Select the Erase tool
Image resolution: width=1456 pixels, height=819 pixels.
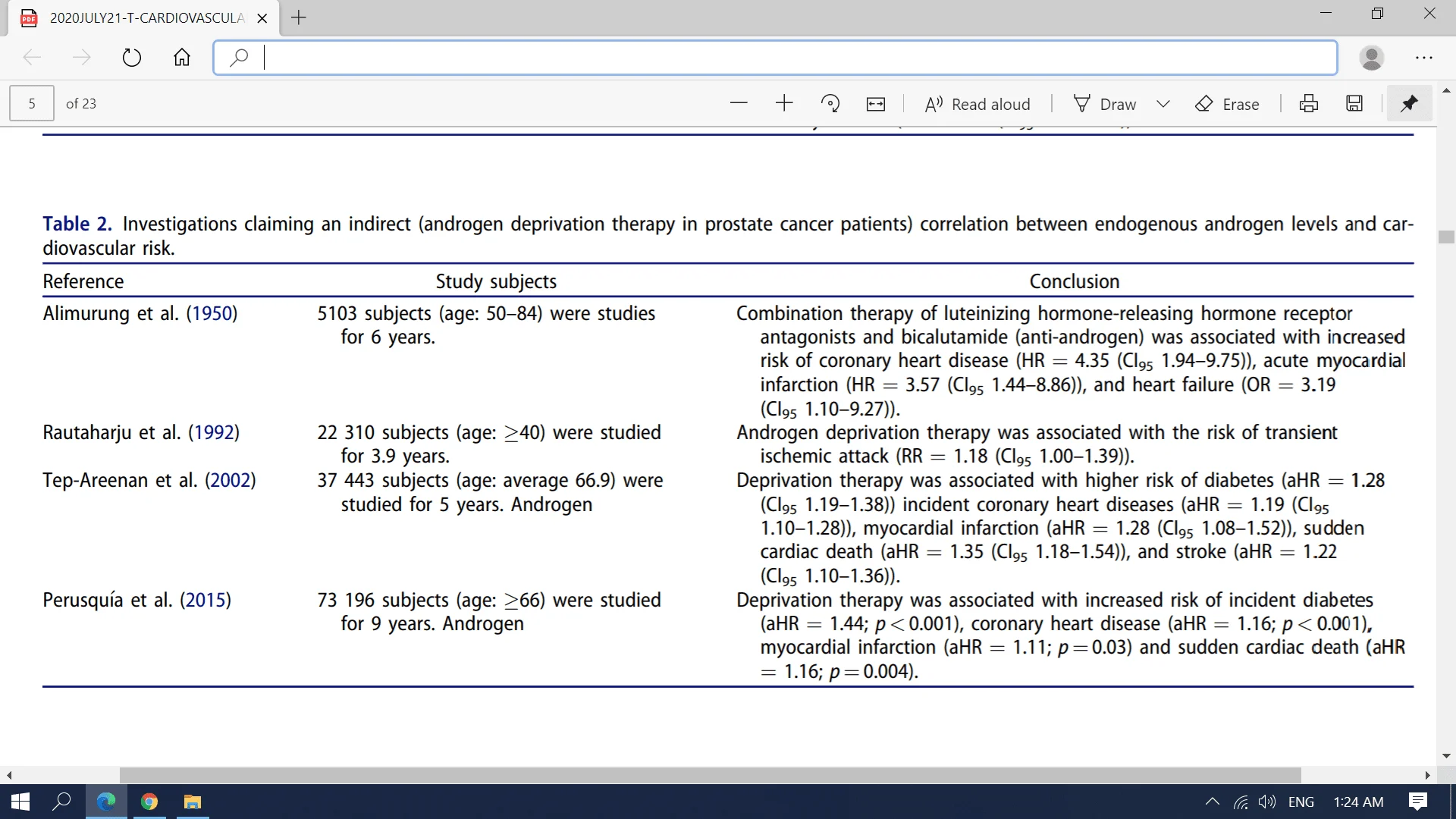point(1227,104)
